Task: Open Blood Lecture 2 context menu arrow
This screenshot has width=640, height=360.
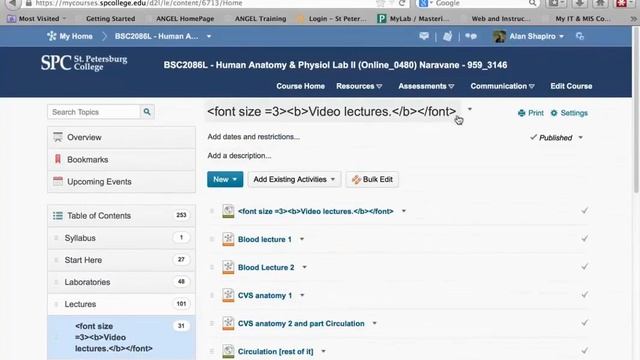Action: pyautogui.click(x=304, y=267)
